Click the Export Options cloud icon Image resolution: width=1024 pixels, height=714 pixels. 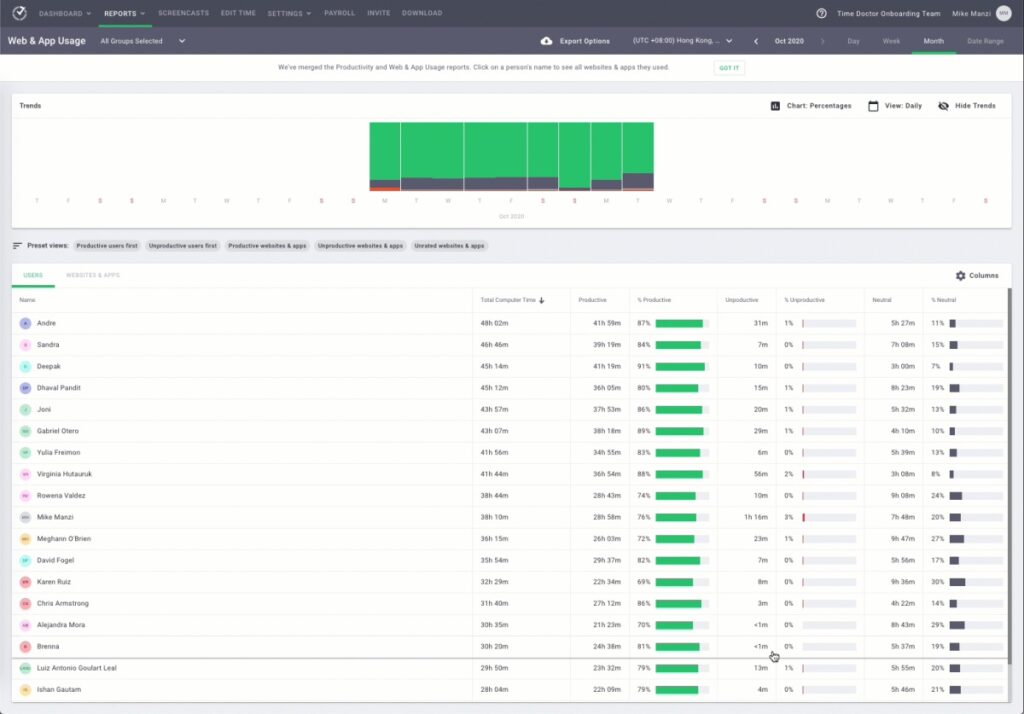coord(546,41)
